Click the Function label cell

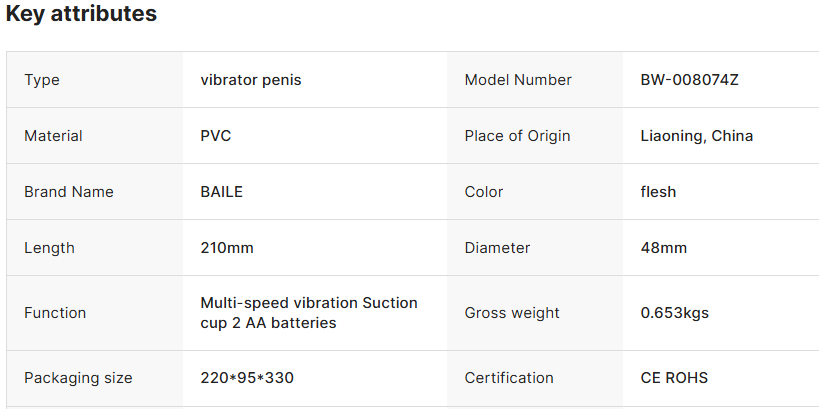tap(55, 313)
